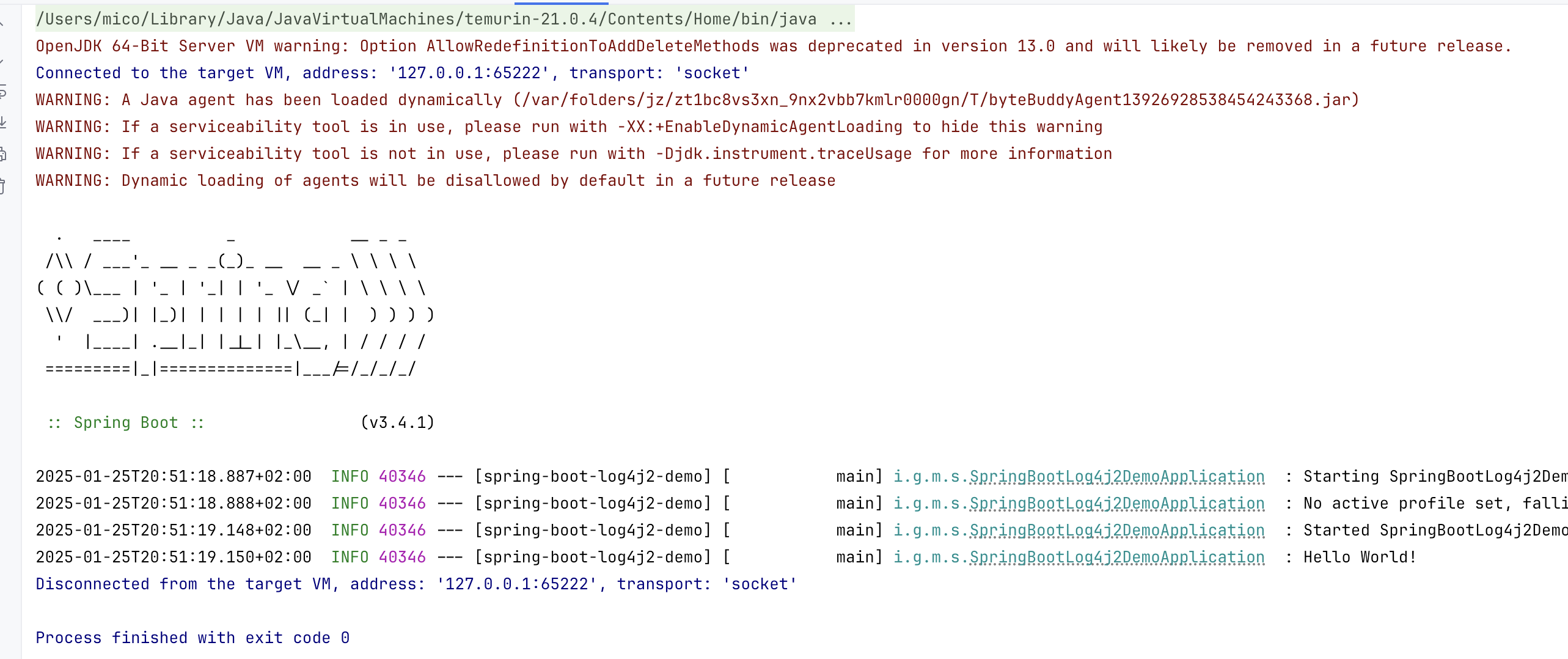
Task: Click 'Process finished with exit code 0'
Action: tap(192, 638)
